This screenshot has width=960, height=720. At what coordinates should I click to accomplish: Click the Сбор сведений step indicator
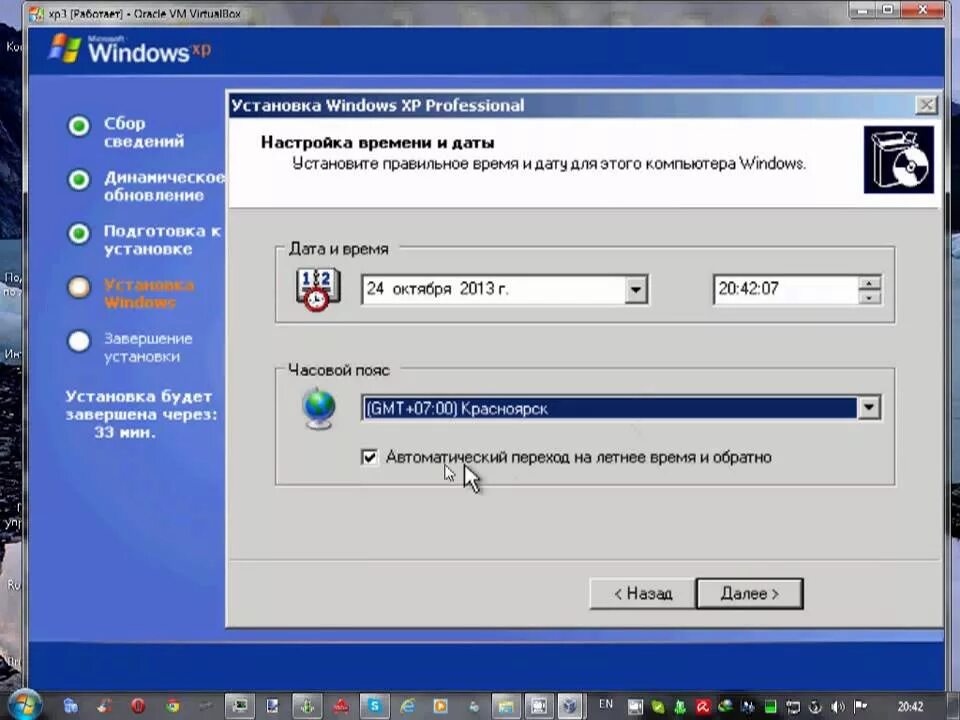79,126
